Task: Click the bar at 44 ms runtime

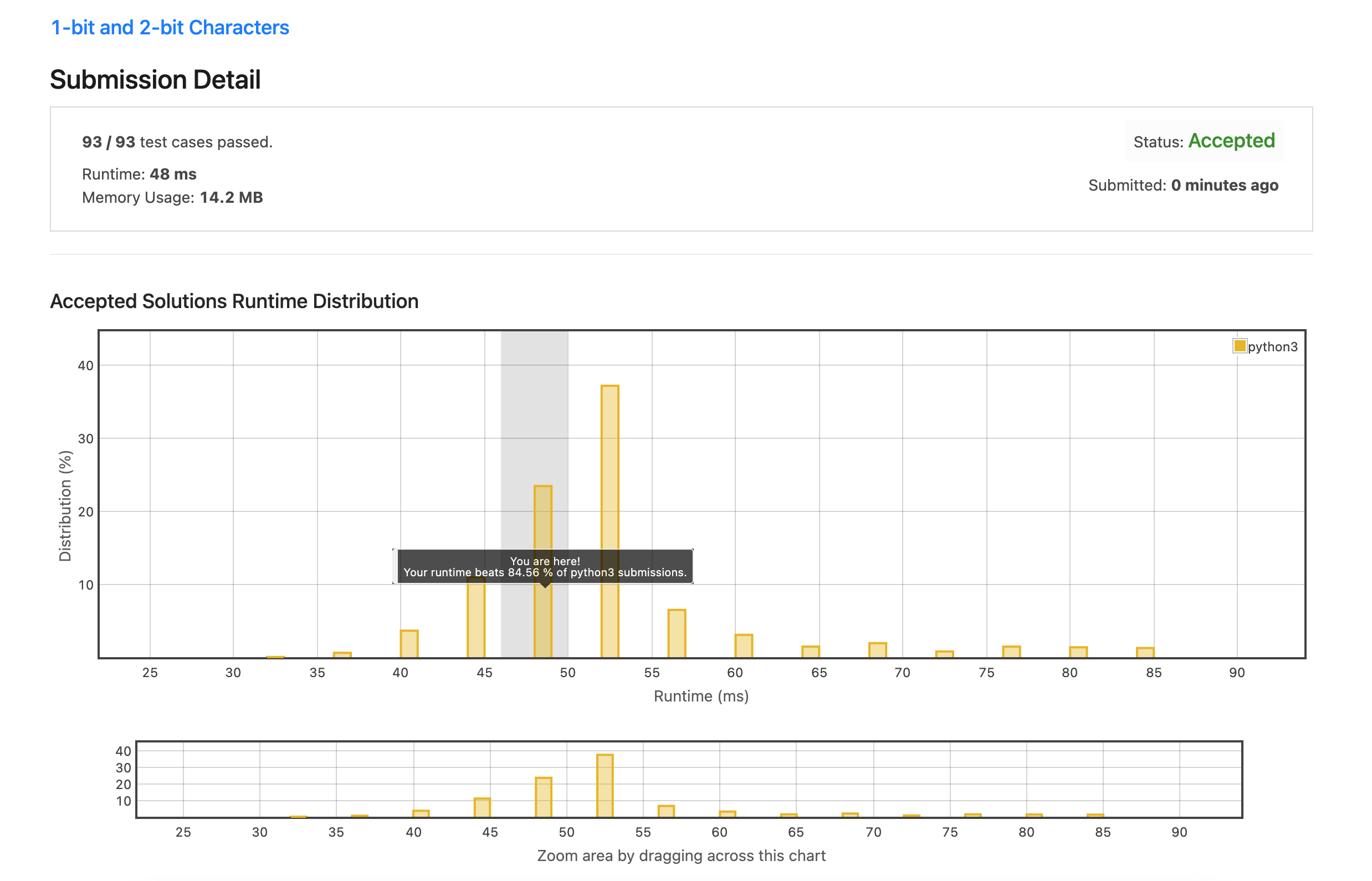Action: pos(476,623)
